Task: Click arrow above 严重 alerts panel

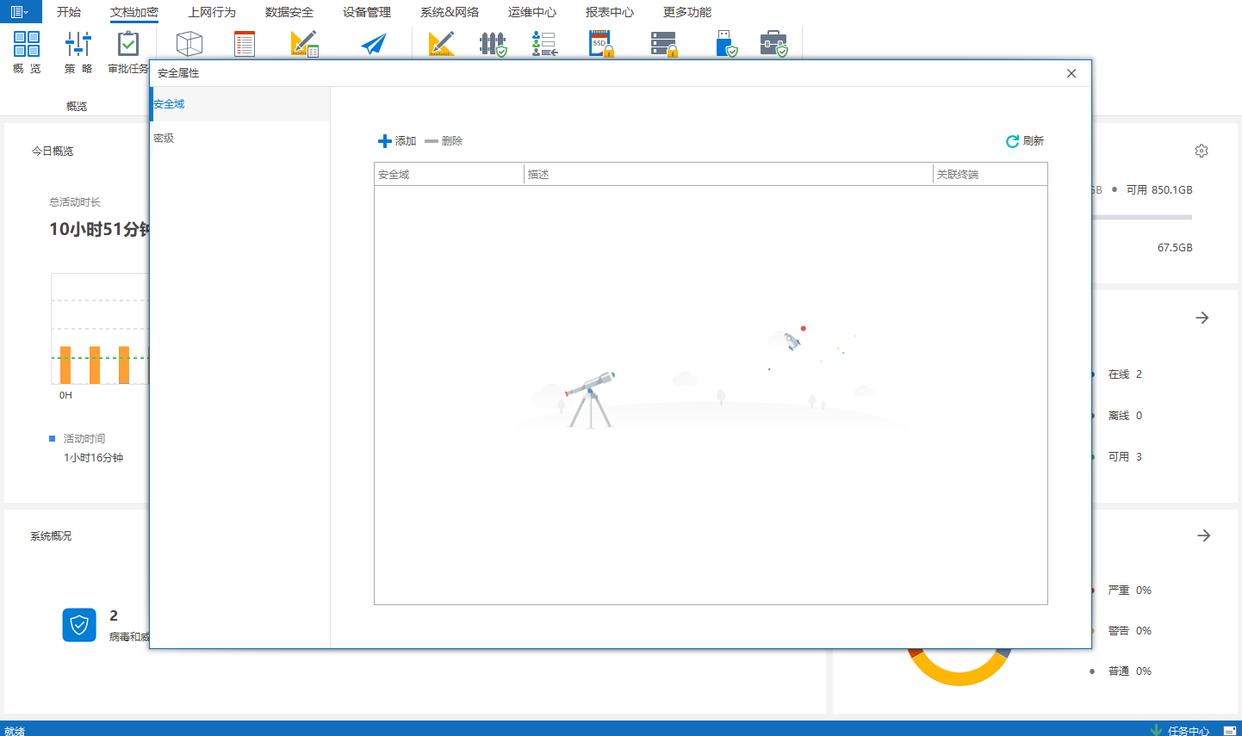Action: 1203,536
